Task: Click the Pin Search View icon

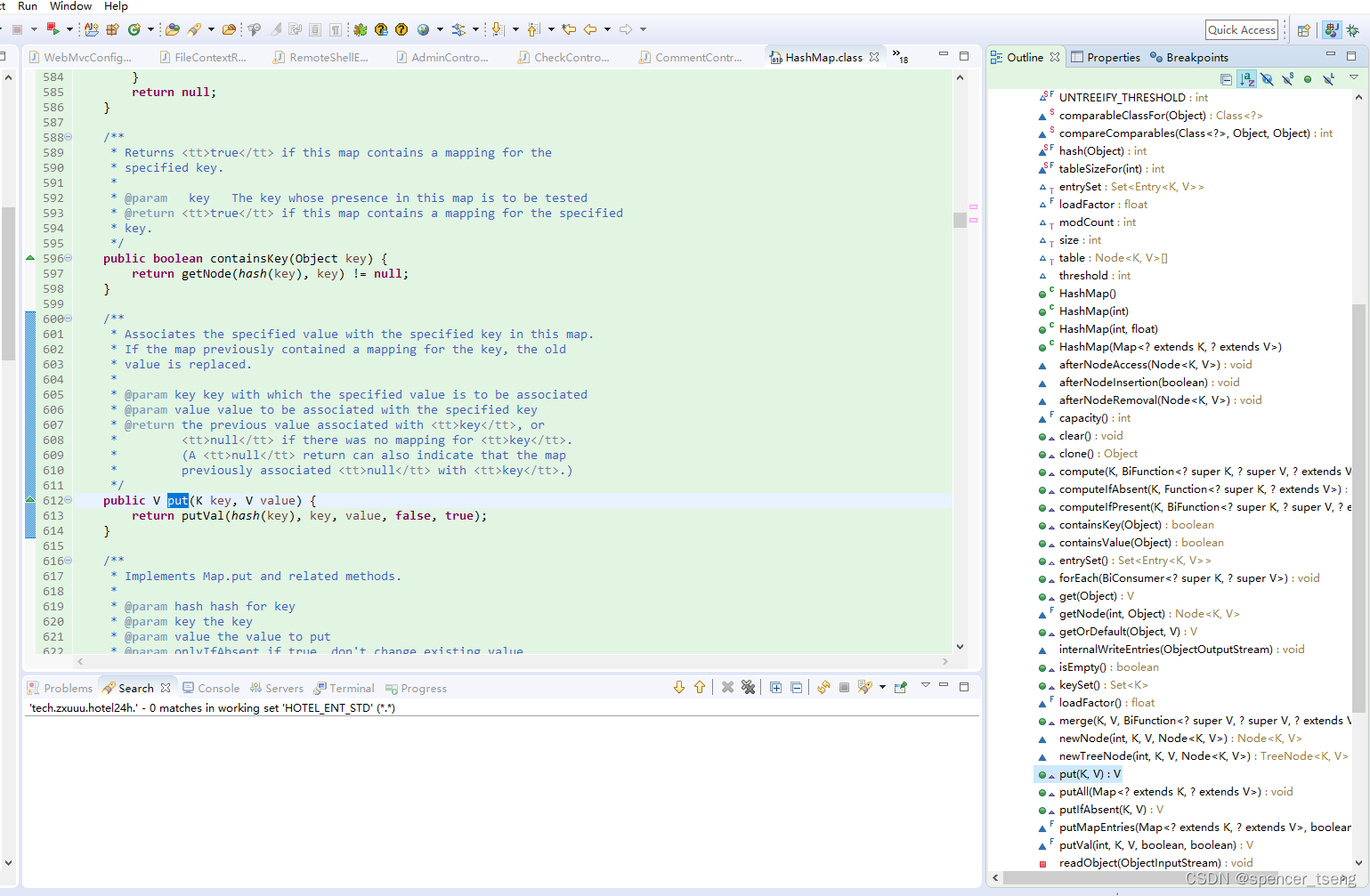Action: point(900,687)
